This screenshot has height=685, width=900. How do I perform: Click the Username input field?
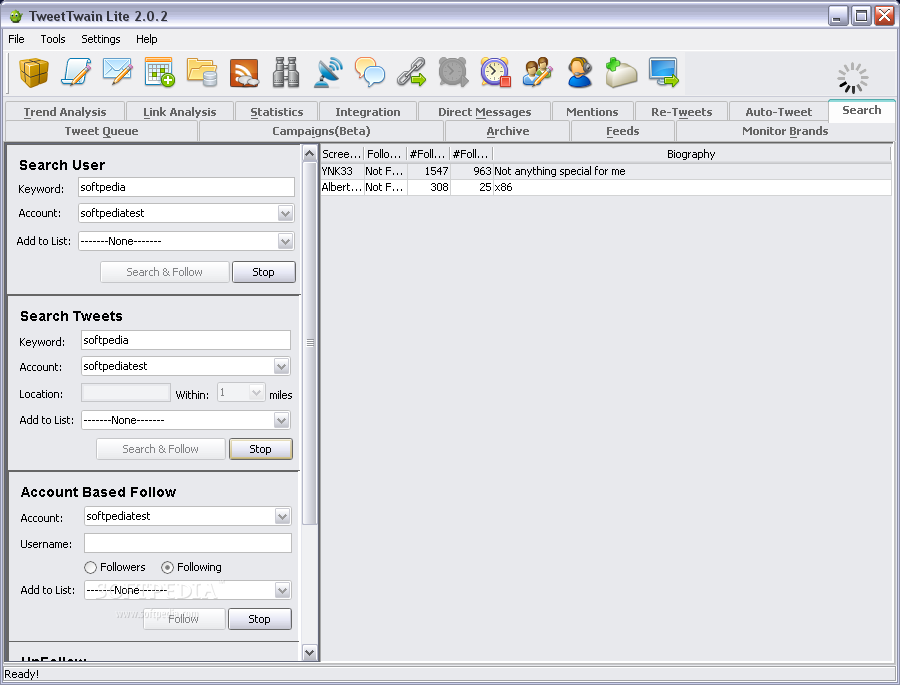click(x=188, y=543)
